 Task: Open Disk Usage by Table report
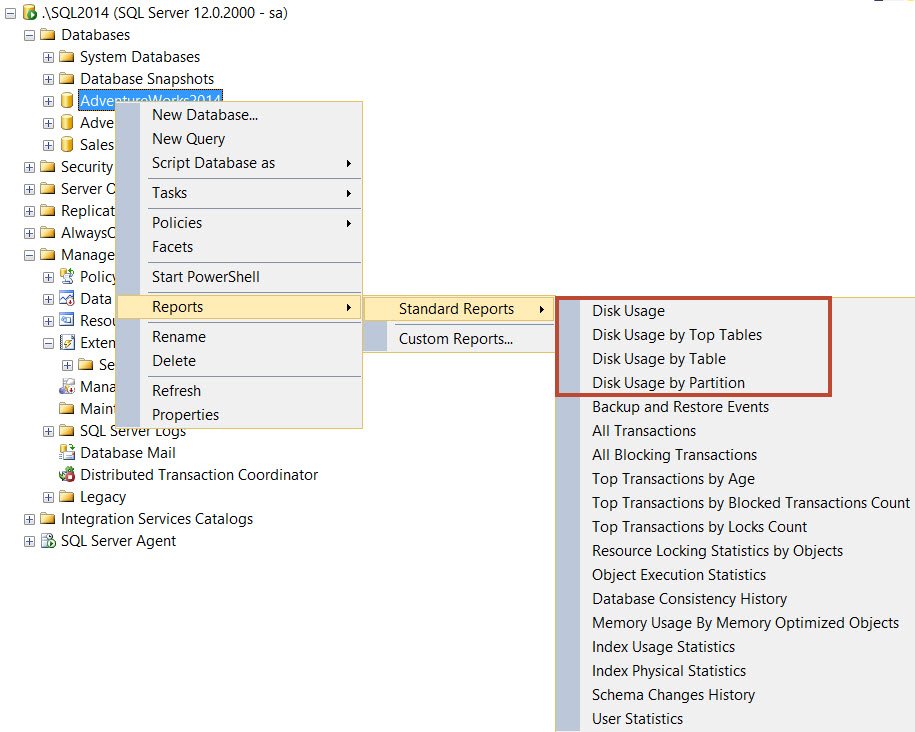(x=659, y=359)
